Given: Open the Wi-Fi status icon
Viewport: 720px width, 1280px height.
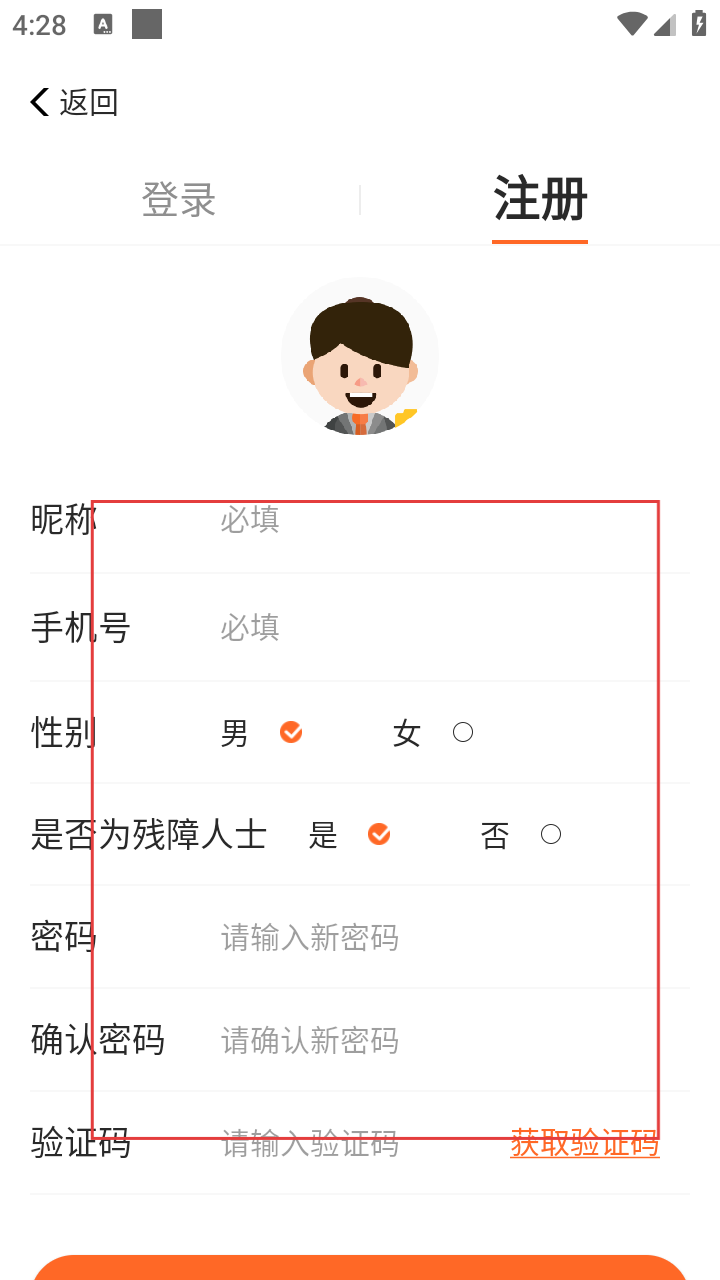Looking at the screenshot, I should (x=632, y=25).
